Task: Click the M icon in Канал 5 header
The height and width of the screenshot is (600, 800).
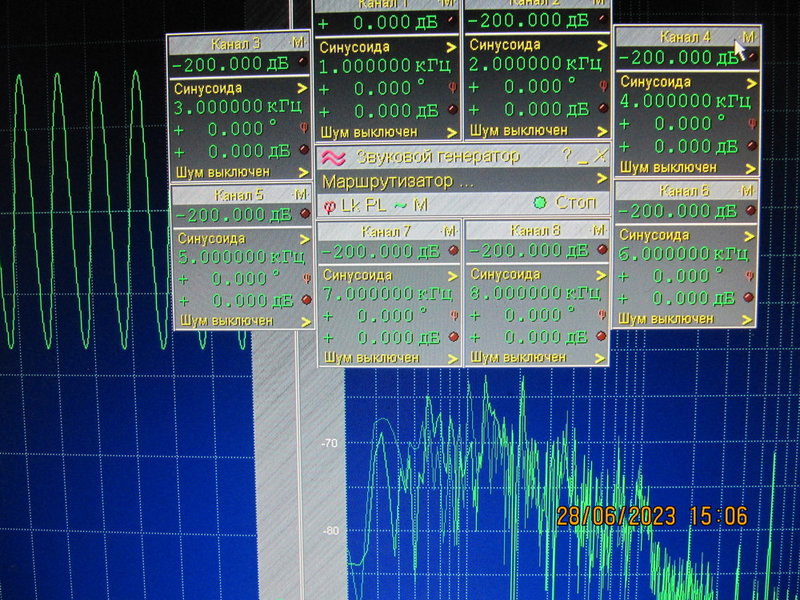Action: click(301, 194)
